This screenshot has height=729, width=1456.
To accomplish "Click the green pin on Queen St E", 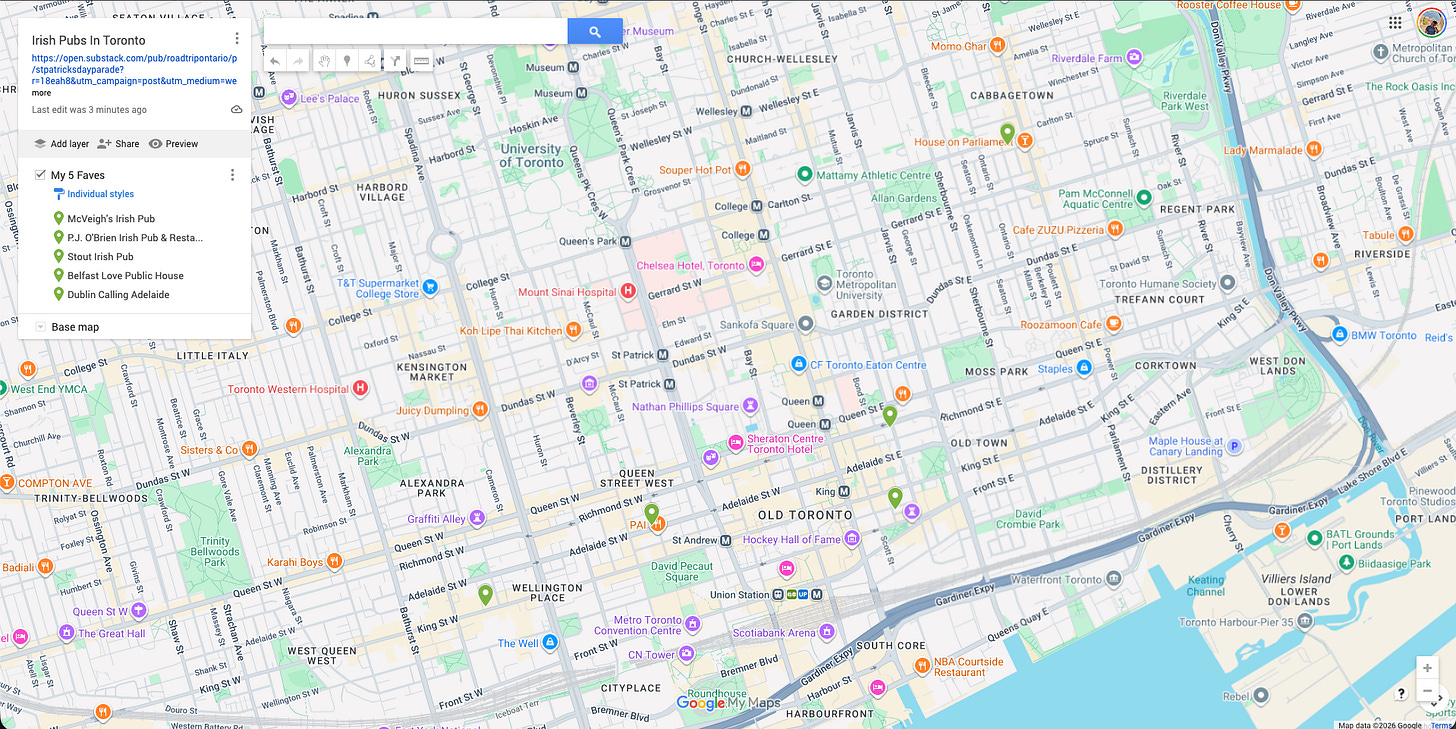I will coord(890,416).
